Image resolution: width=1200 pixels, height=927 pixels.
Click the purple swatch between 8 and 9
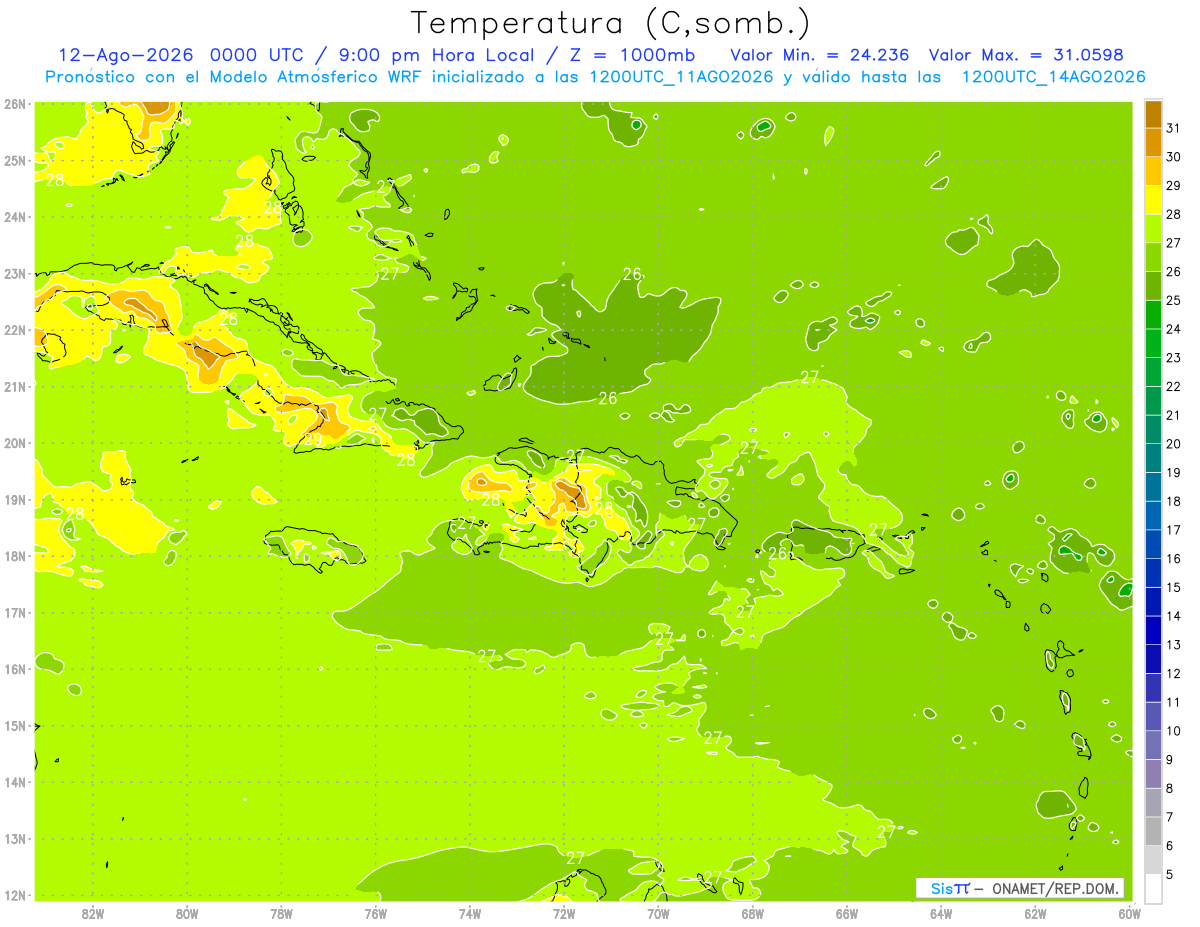click(1153, 774)
